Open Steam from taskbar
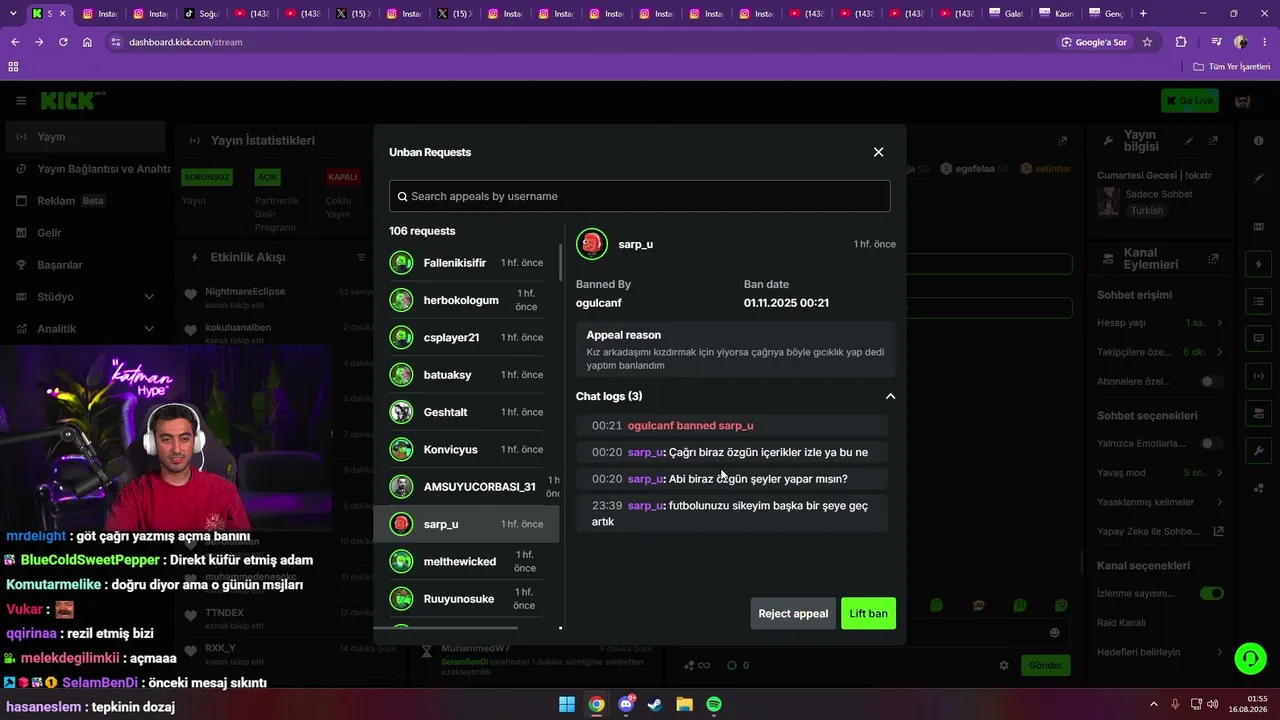Image resolution: width=1280 pixels, height=720 pixels. pyautogui.click(x=655, y=704)
